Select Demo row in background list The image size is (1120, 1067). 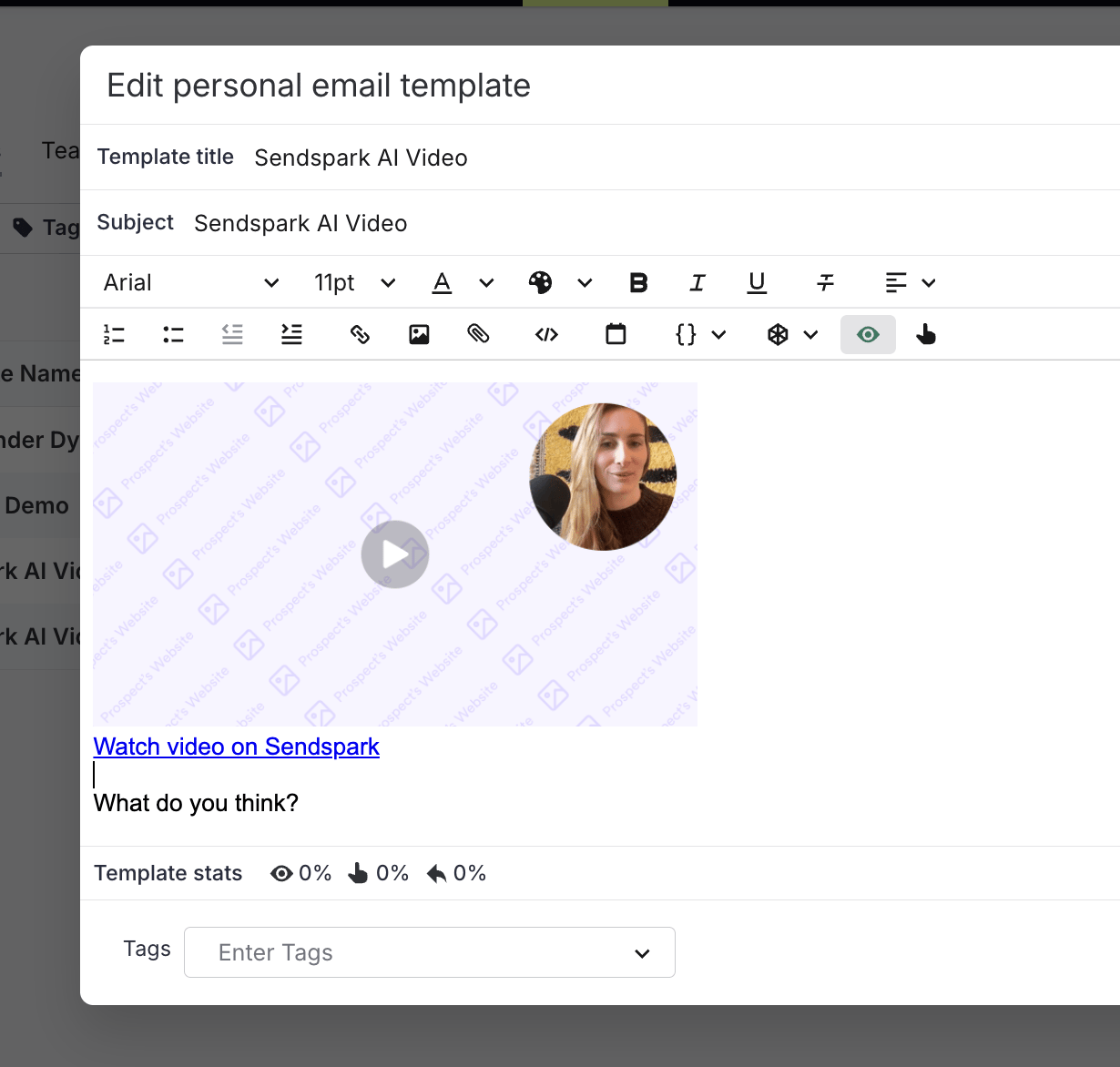coord(37,505)
